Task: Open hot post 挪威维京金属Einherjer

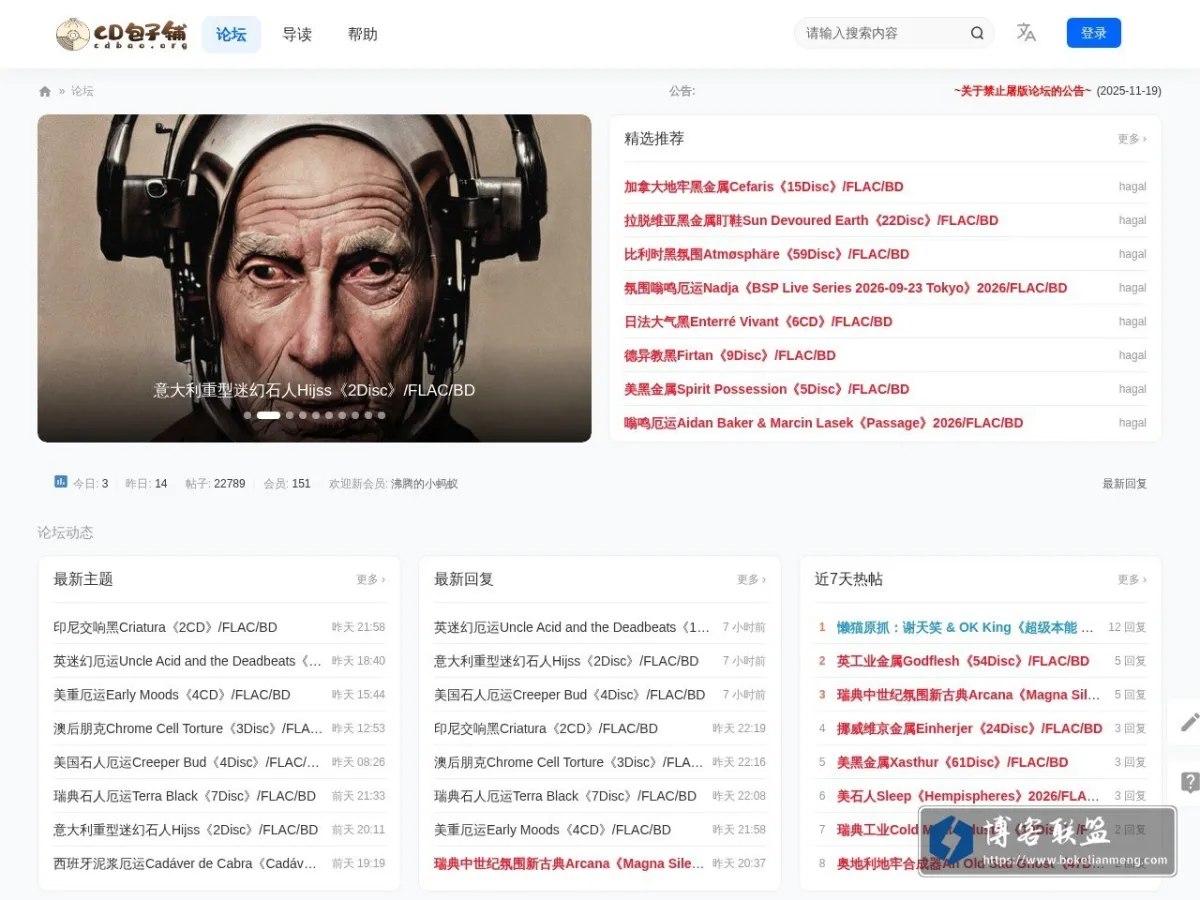Action: click(969, 729)
